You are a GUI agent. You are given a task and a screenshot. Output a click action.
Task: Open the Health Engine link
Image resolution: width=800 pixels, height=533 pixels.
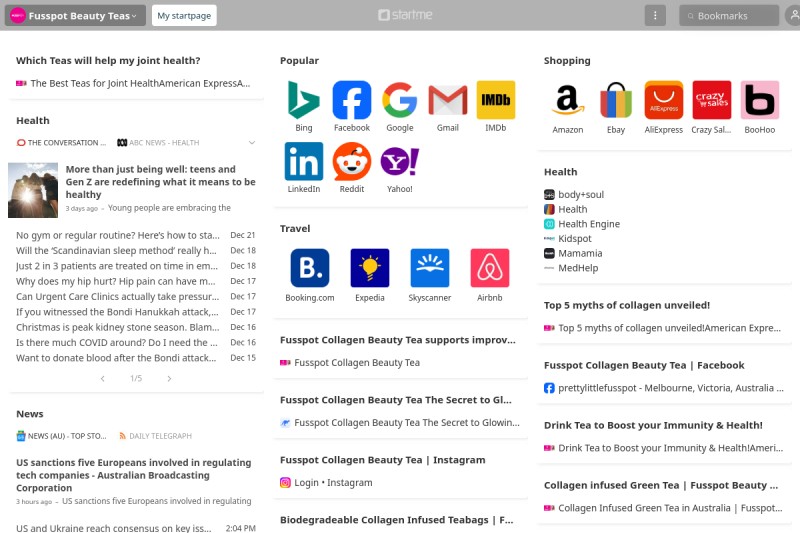[x=589, y=224]
